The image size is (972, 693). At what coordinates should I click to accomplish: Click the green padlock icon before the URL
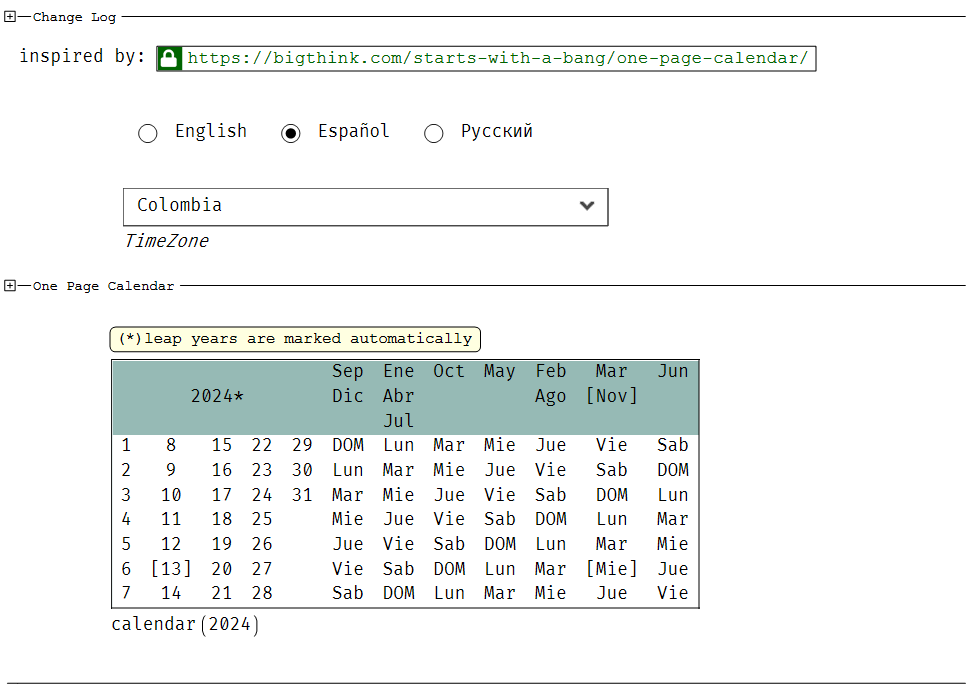click(169, 58)
